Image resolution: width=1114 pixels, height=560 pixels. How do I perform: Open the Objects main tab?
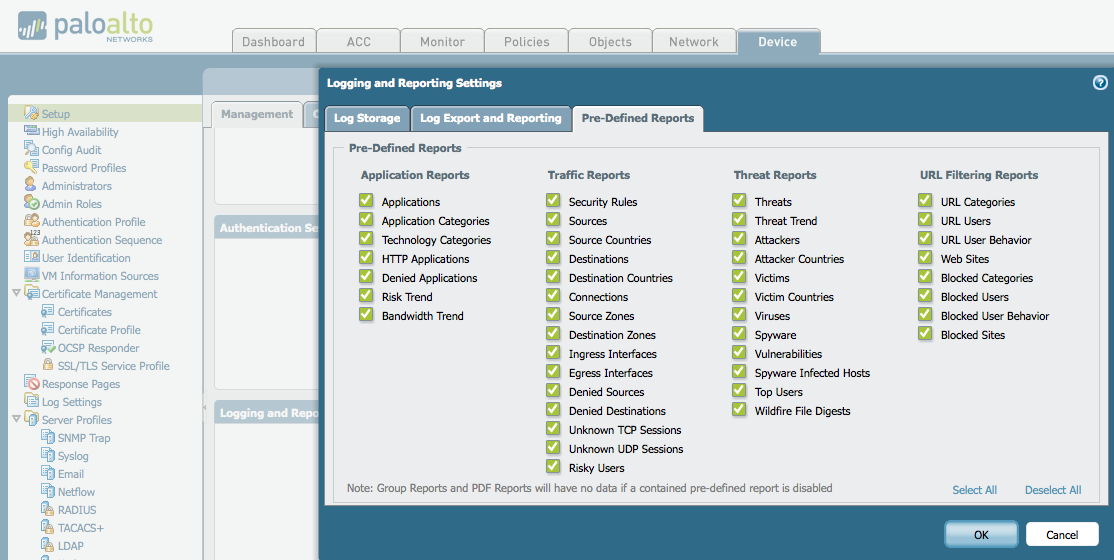click(610, 41)
